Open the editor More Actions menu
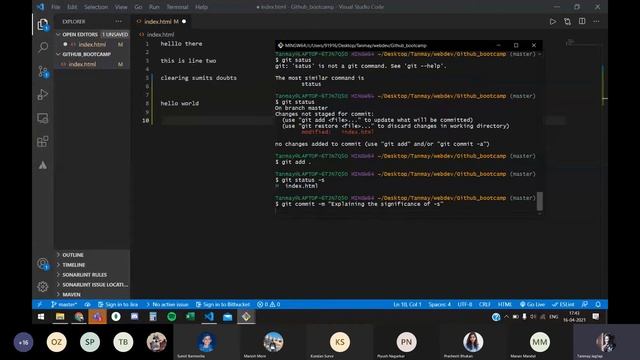The height and width of the screenshot is (360, 640). [x=596, y=21]
